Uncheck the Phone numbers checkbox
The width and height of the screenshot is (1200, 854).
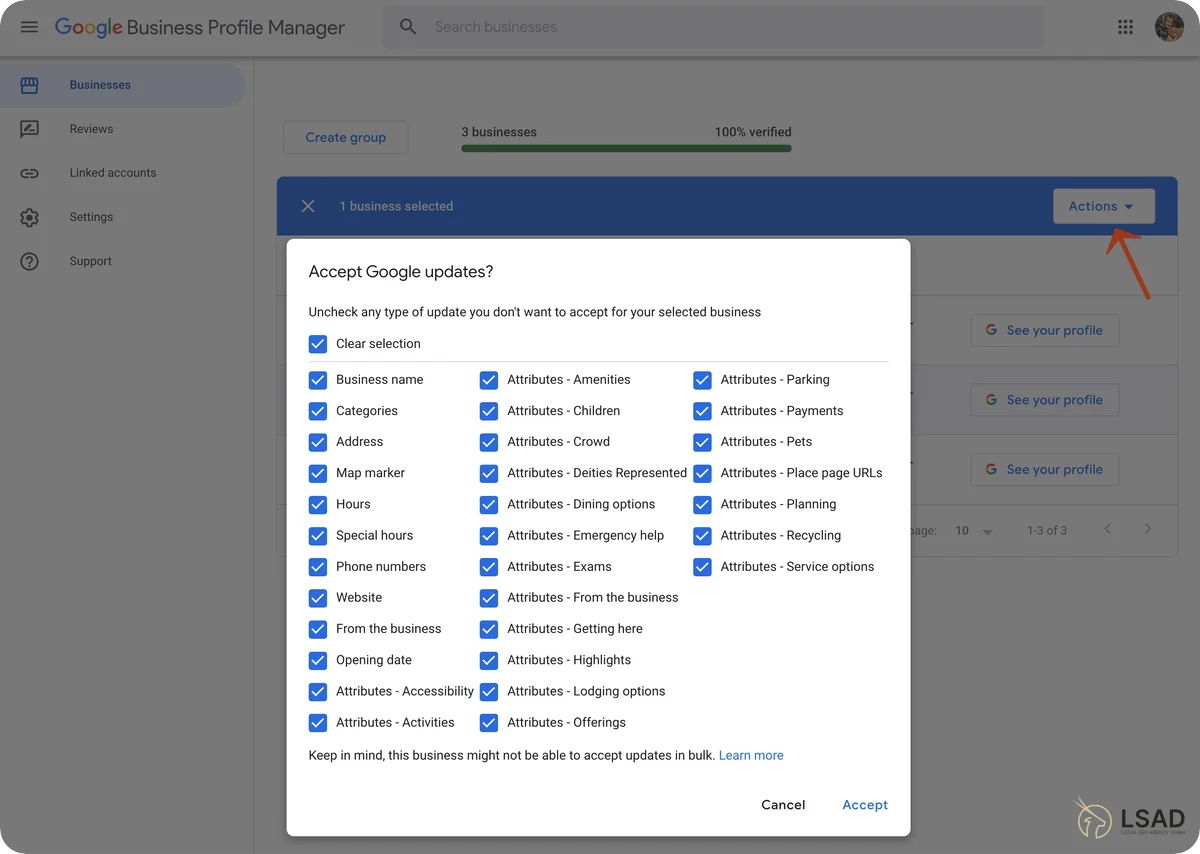tap(318, 567)
